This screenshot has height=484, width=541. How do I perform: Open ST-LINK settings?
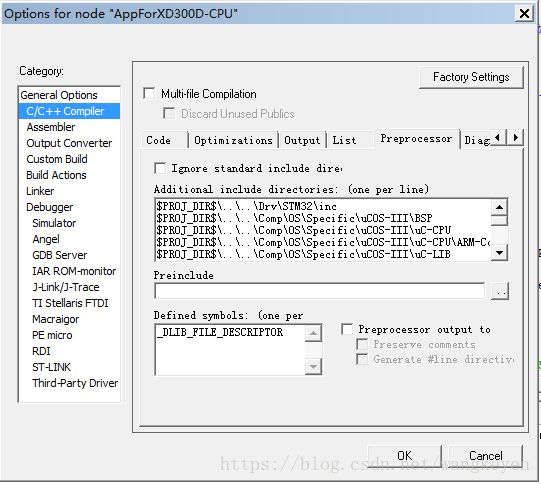(x=51, y=367)
